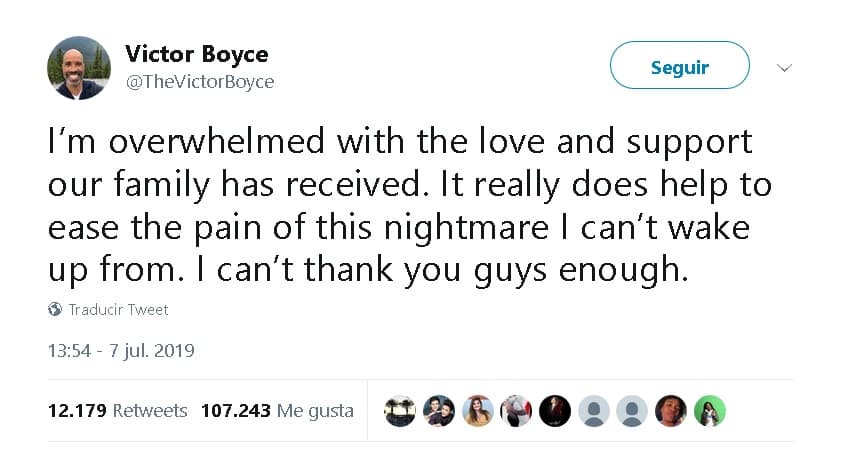Click the first default gray silhouette avatar

coord(594,410)
